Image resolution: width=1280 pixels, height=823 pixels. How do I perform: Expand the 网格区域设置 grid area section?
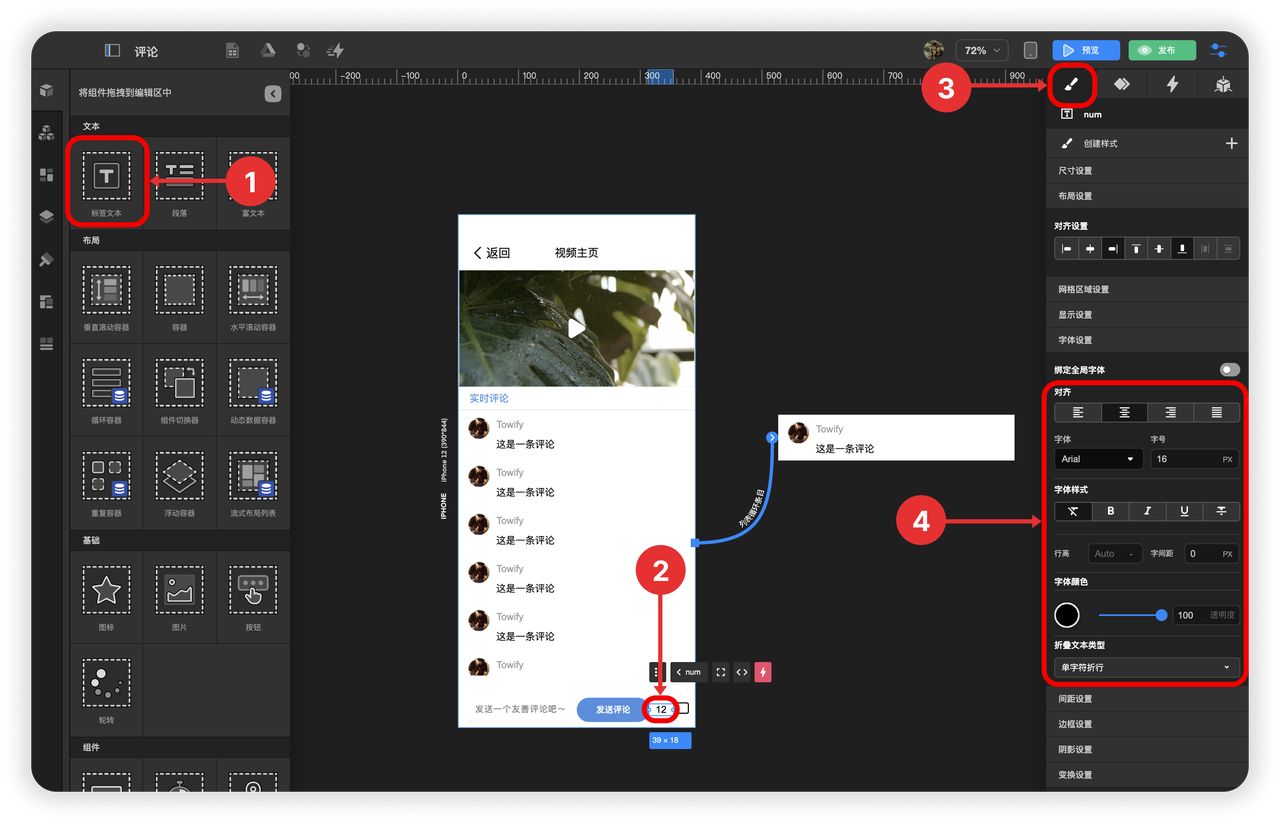point(1147,289)
